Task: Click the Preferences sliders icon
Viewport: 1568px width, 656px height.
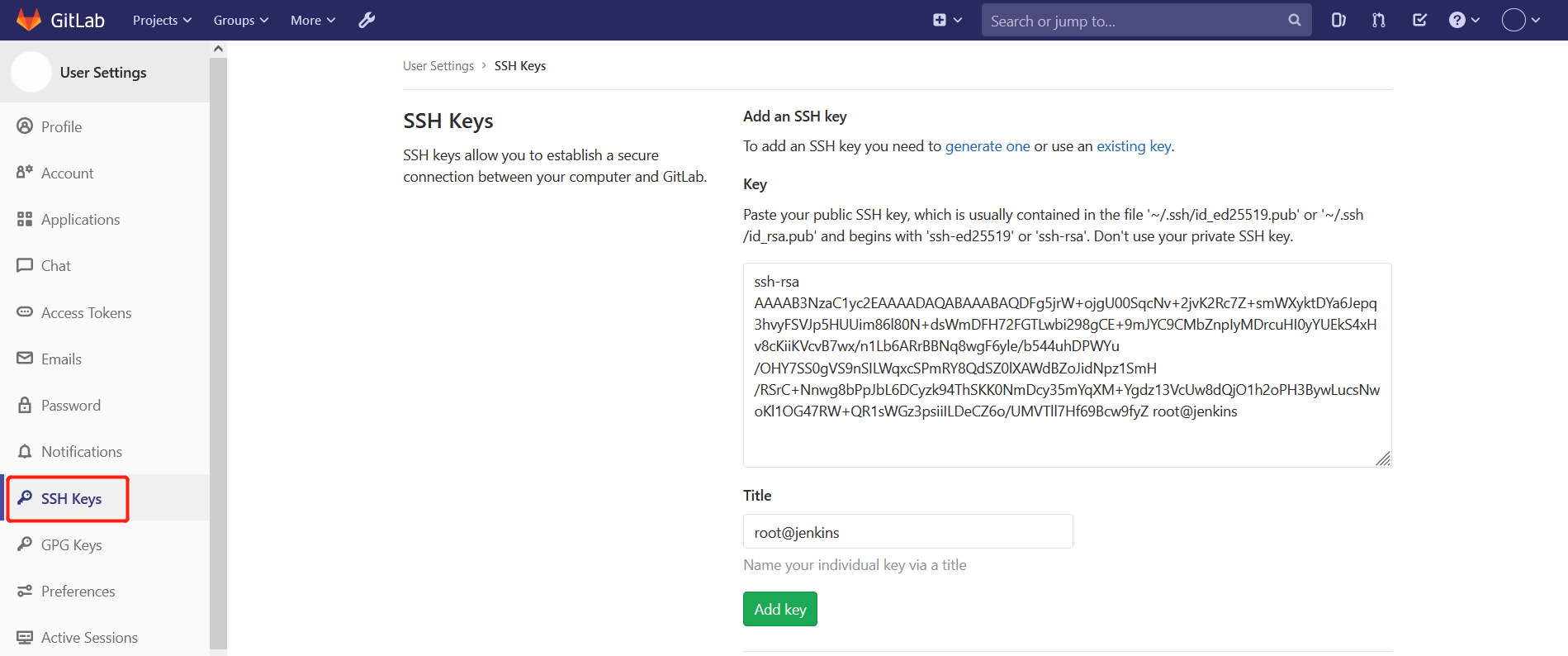Action: [25, 591]
